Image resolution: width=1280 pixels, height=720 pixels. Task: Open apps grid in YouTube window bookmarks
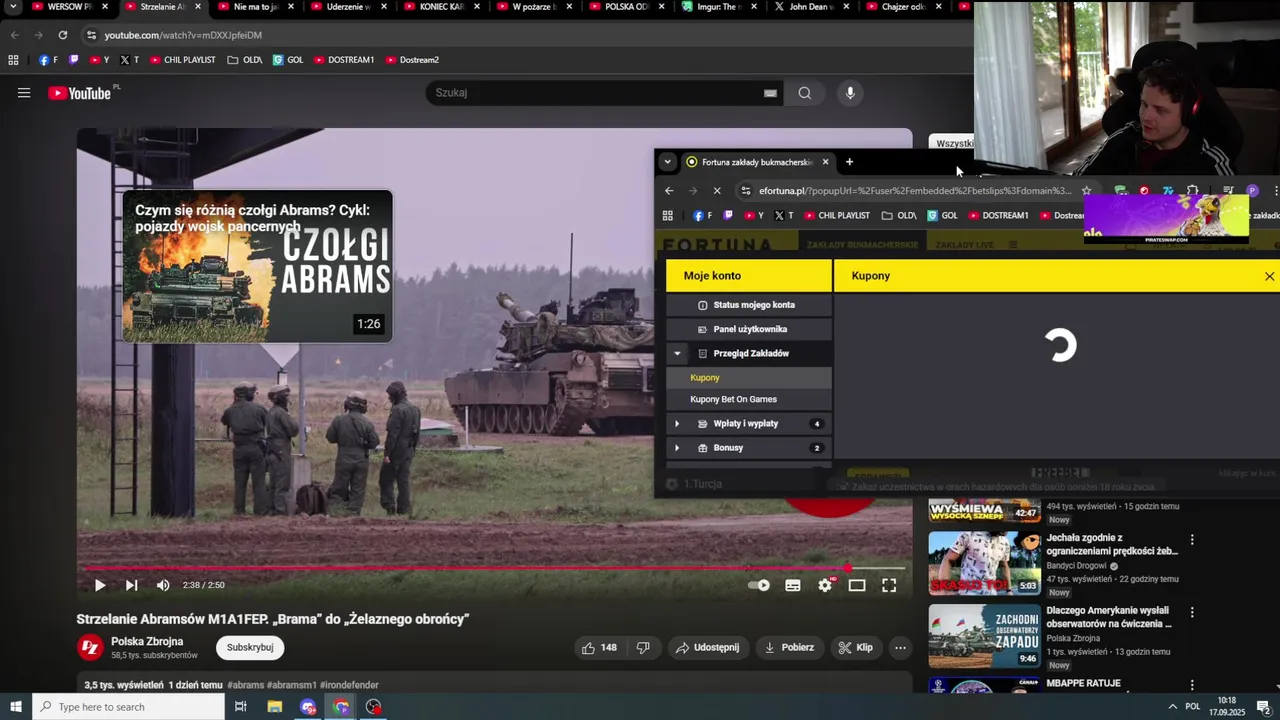(x=13, y=60)
